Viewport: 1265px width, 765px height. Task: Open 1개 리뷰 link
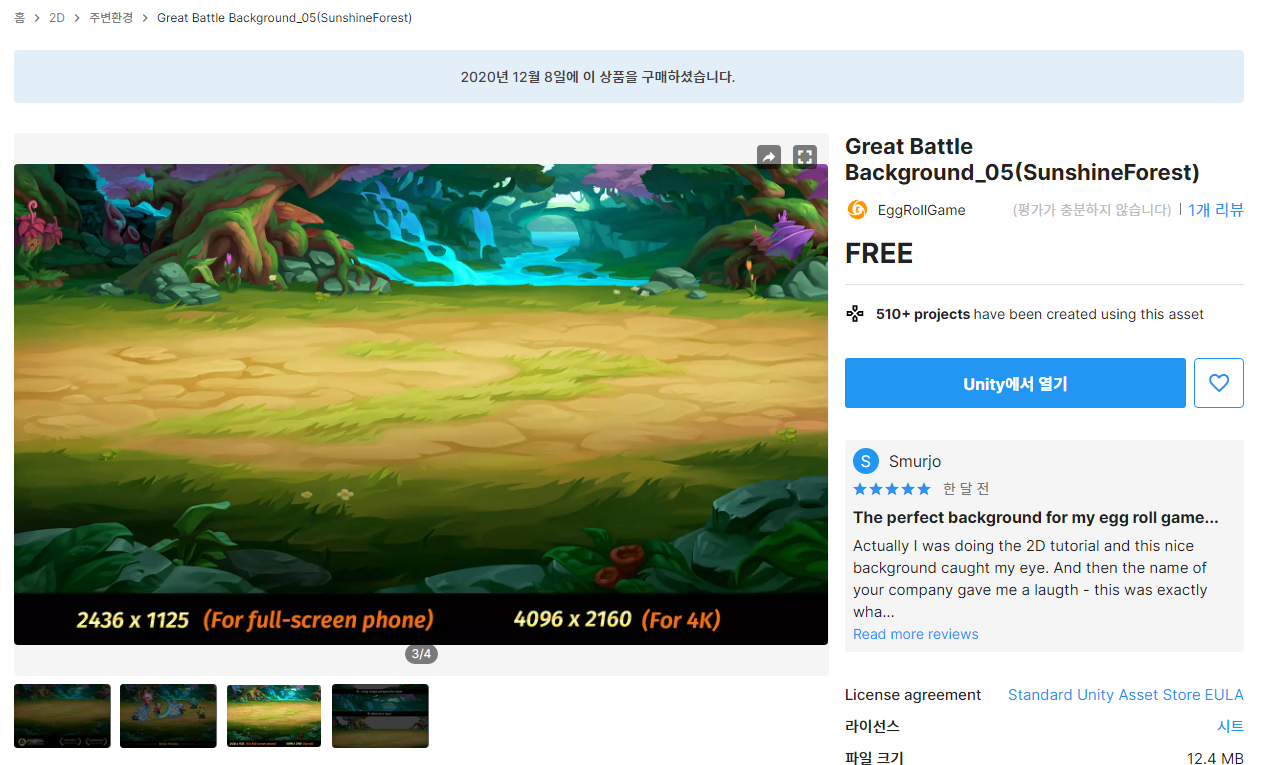click(1216, 210)
